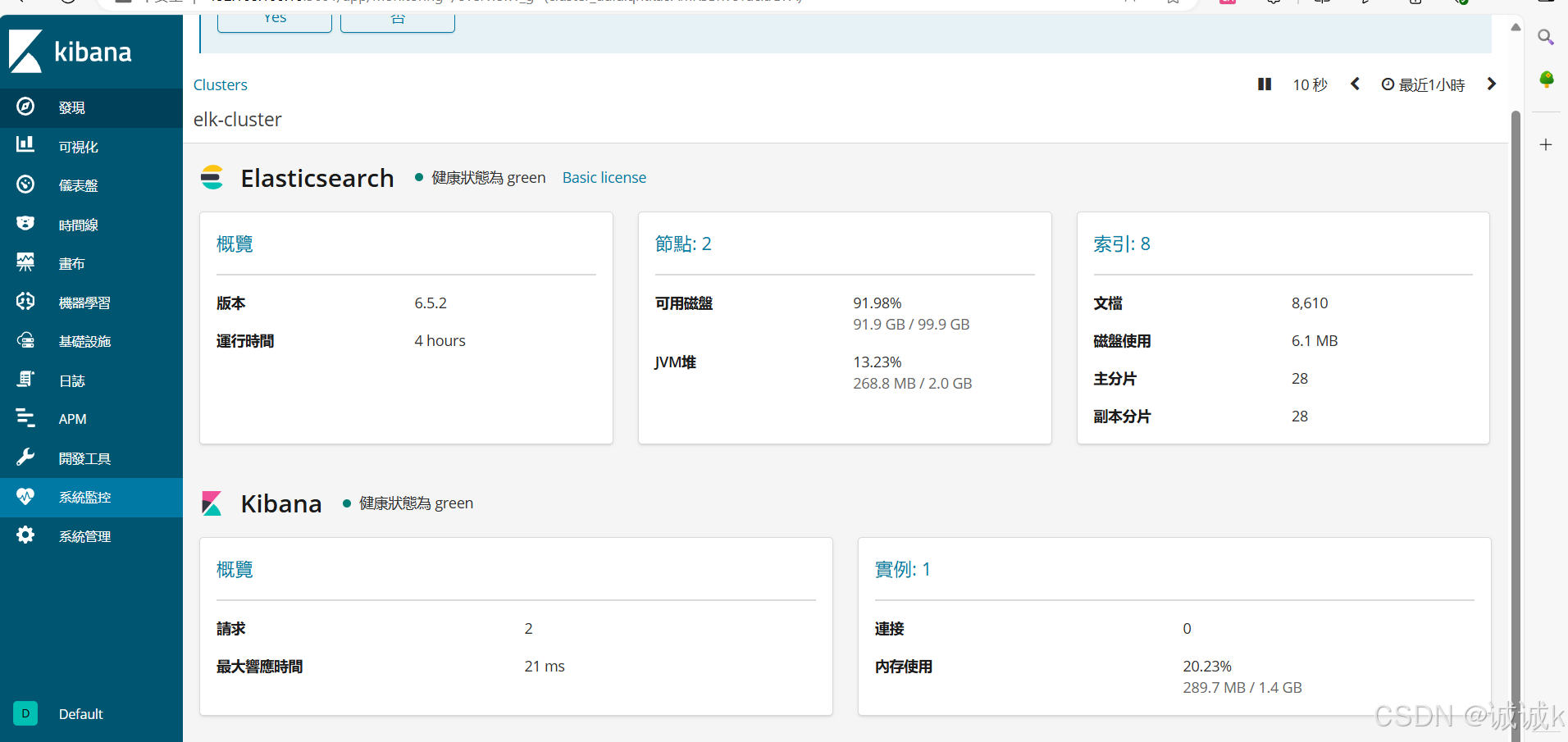
Task: Click the disk available value 91.98%
Action: click(877, 303)
